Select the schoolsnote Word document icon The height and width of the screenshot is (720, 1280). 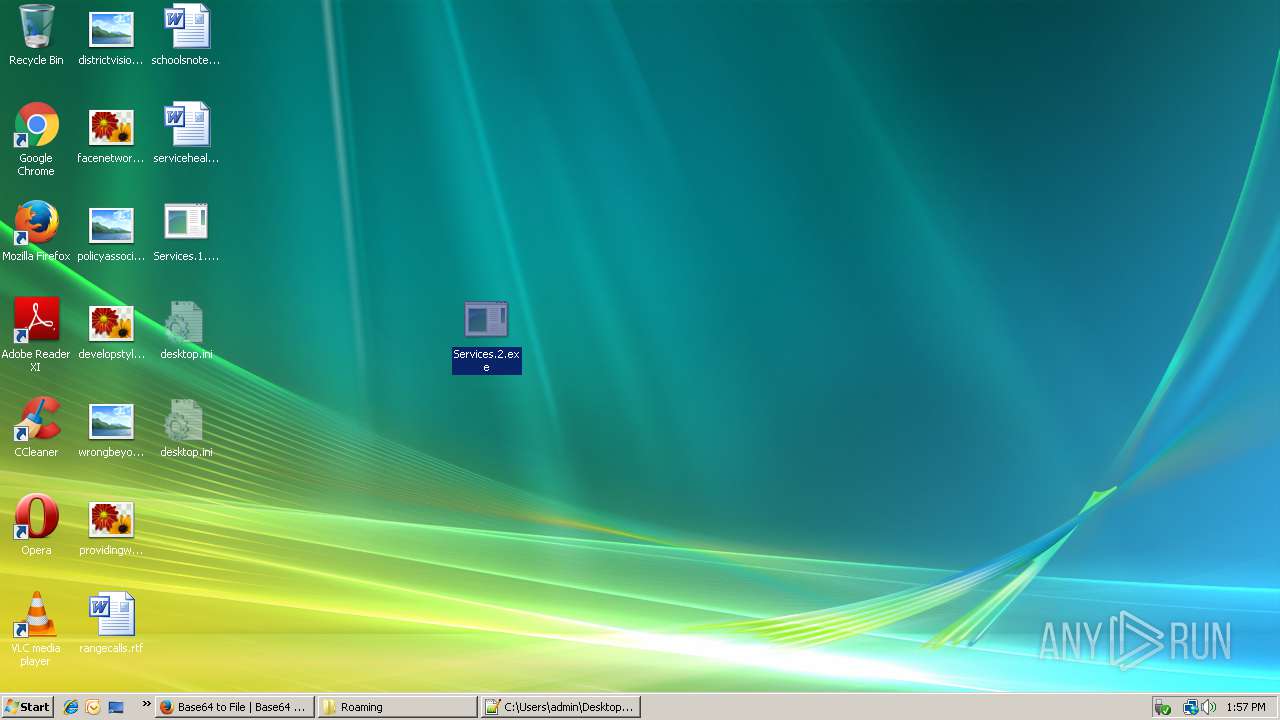click(186, 35)
